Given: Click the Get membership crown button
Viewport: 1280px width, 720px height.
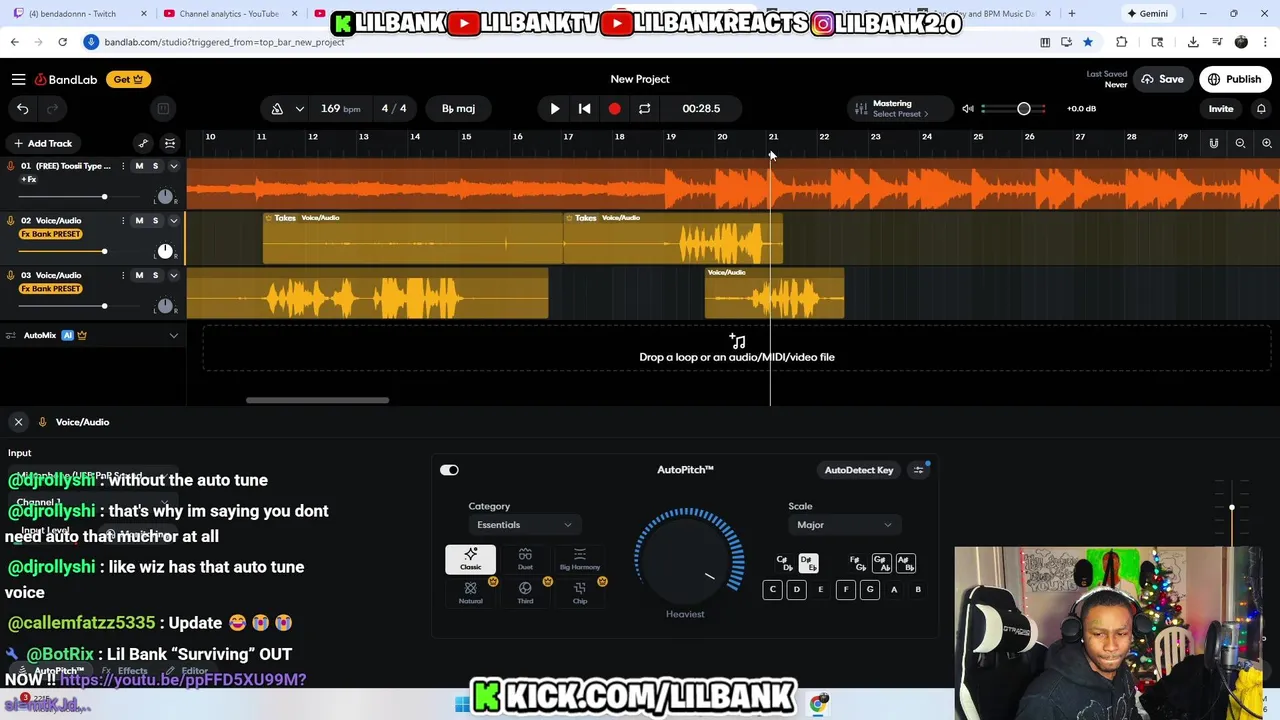Looking at the screenshot, I should 128,79.
